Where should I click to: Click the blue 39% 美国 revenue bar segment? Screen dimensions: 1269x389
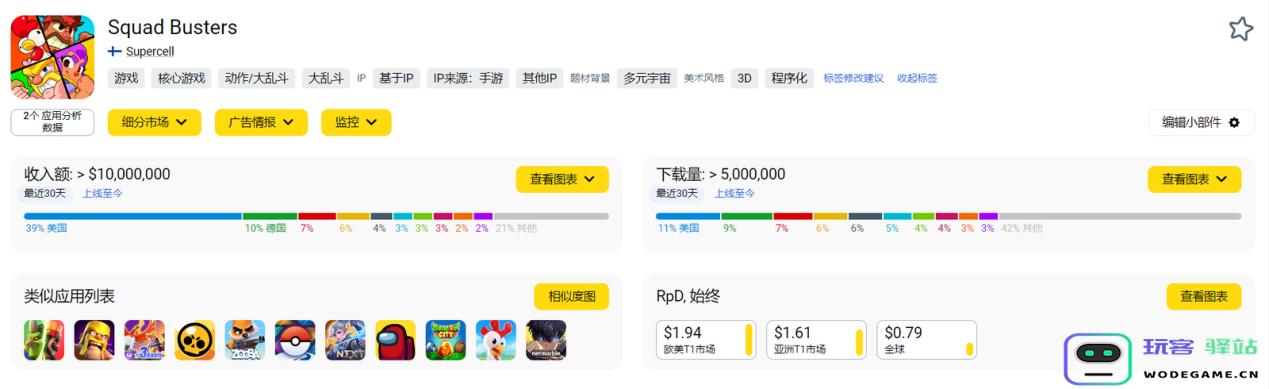[133, 216]
